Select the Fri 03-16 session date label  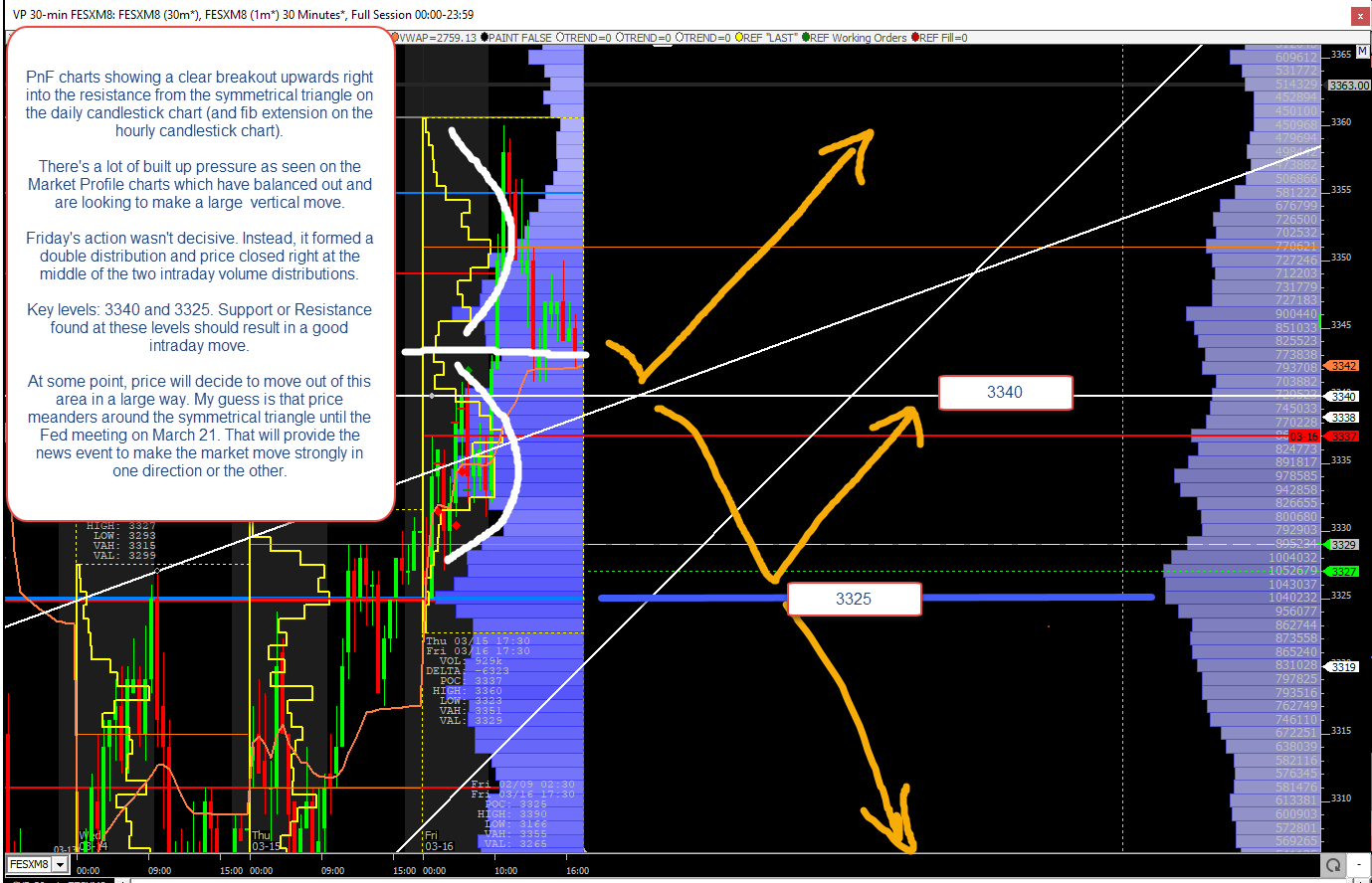(439, 841)
